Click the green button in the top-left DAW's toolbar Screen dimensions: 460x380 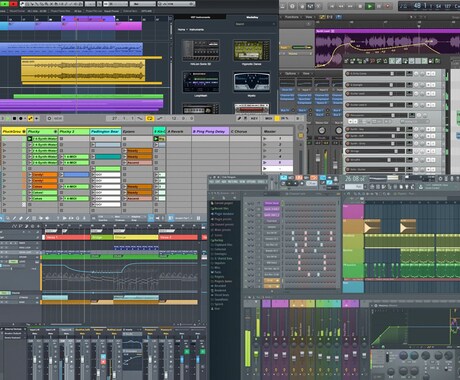click(x=5, y=4)
